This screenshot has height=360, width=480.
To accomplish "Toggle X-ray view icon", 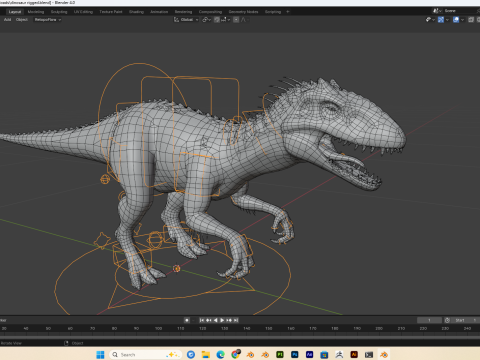I will click(471, 20).
